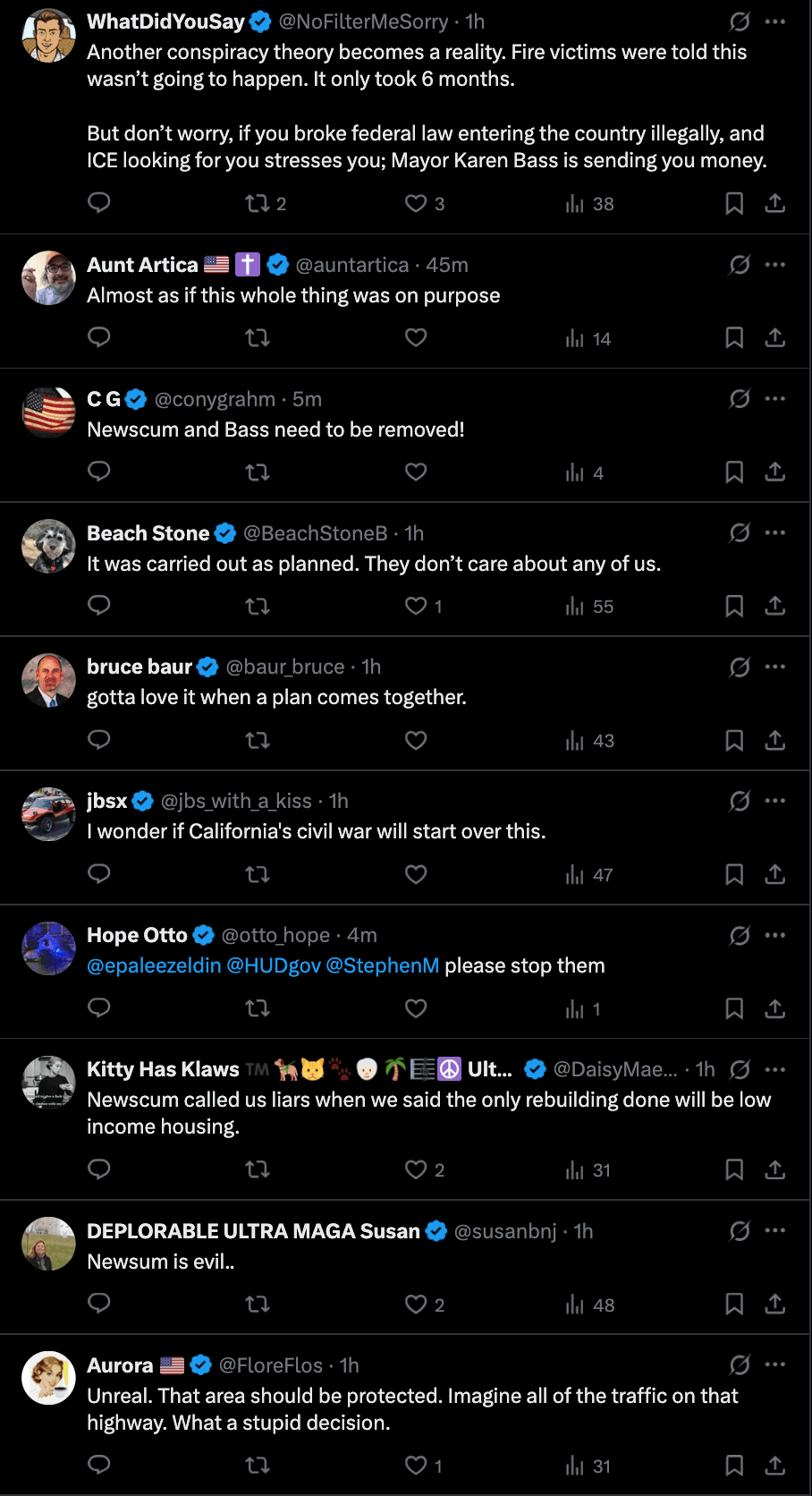The image size is (812, 1496).
Task: Reply to WhatDidYouSay's post
Action: 99,203
